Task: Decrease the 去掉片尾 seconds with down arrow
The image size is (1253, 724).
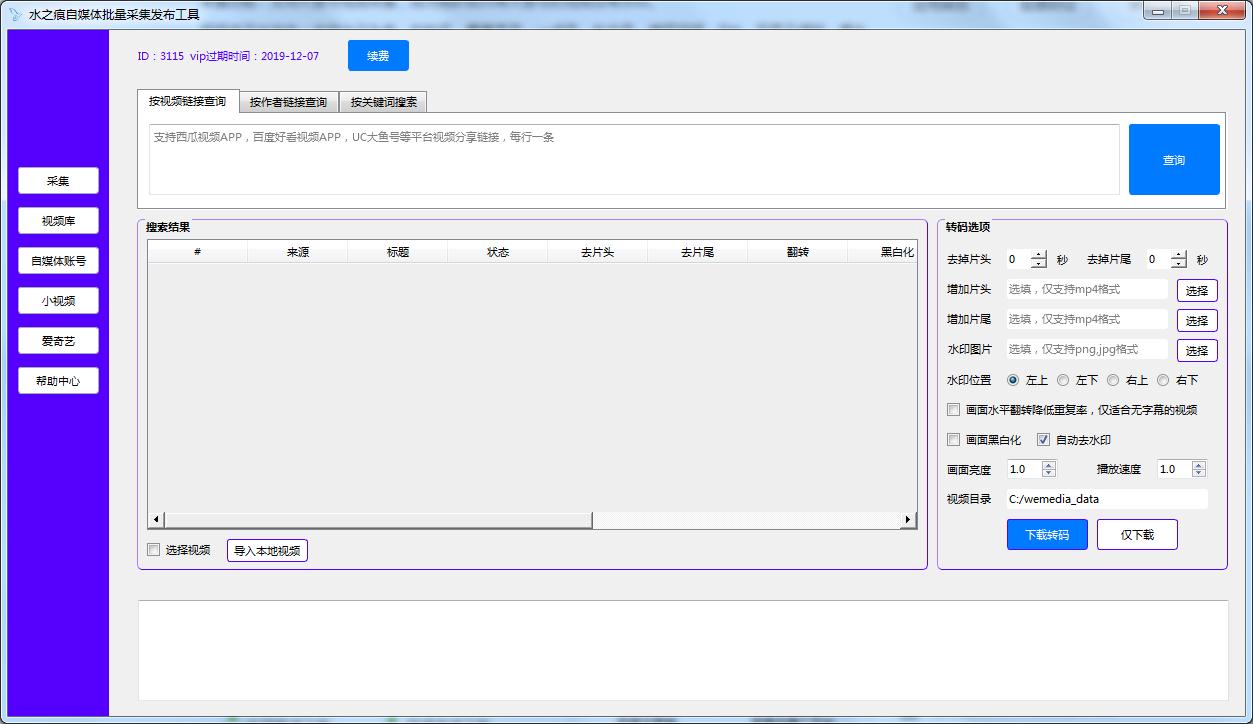Action: (1179, 264)
